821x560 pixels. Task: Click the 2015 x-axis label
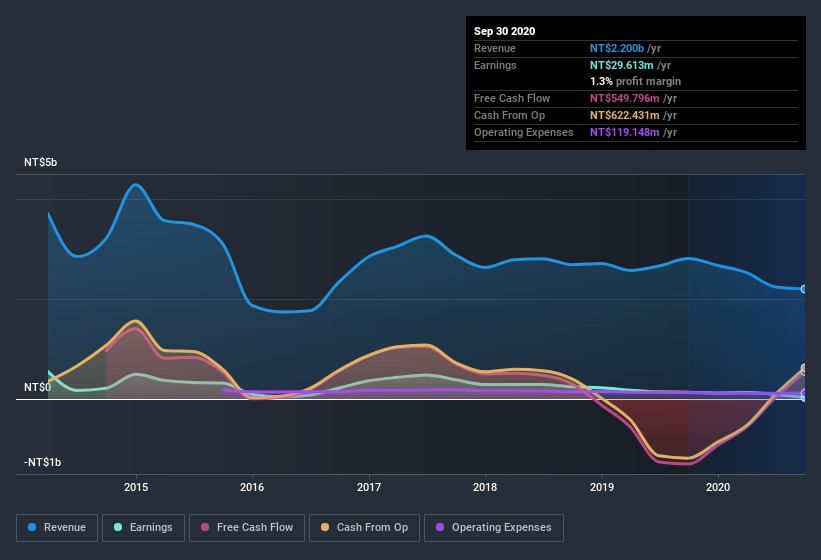[136, 487]
